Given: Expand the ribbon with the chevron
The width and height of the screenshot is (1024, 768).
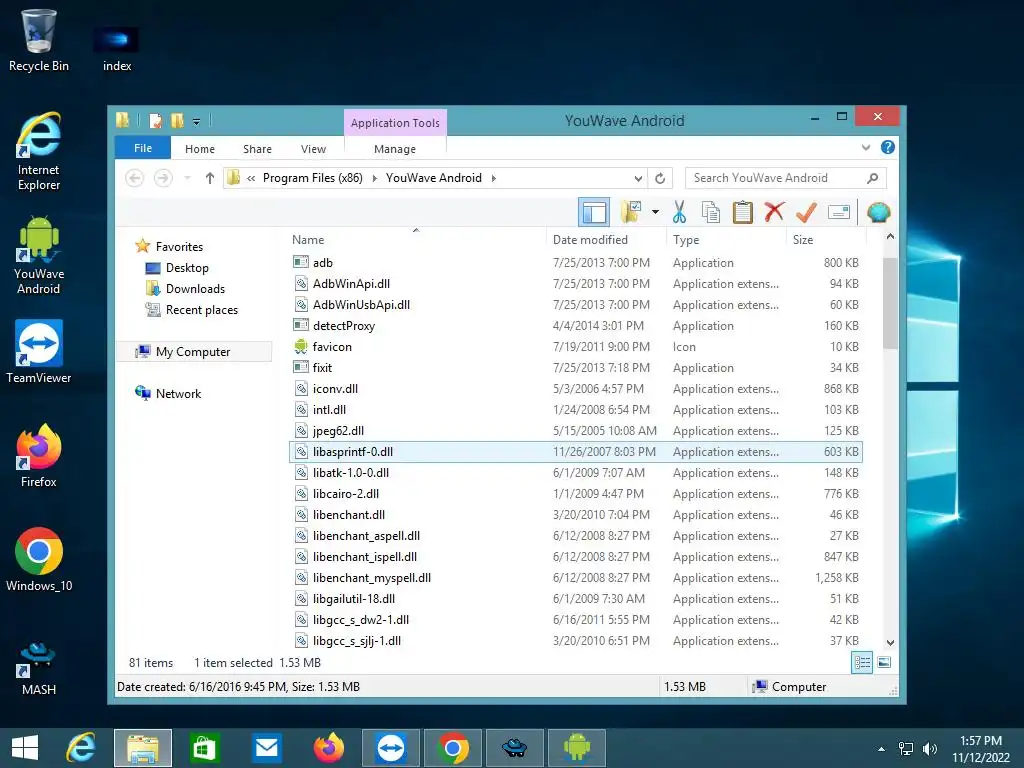Looking at the screenshot, I should point(866,148).
